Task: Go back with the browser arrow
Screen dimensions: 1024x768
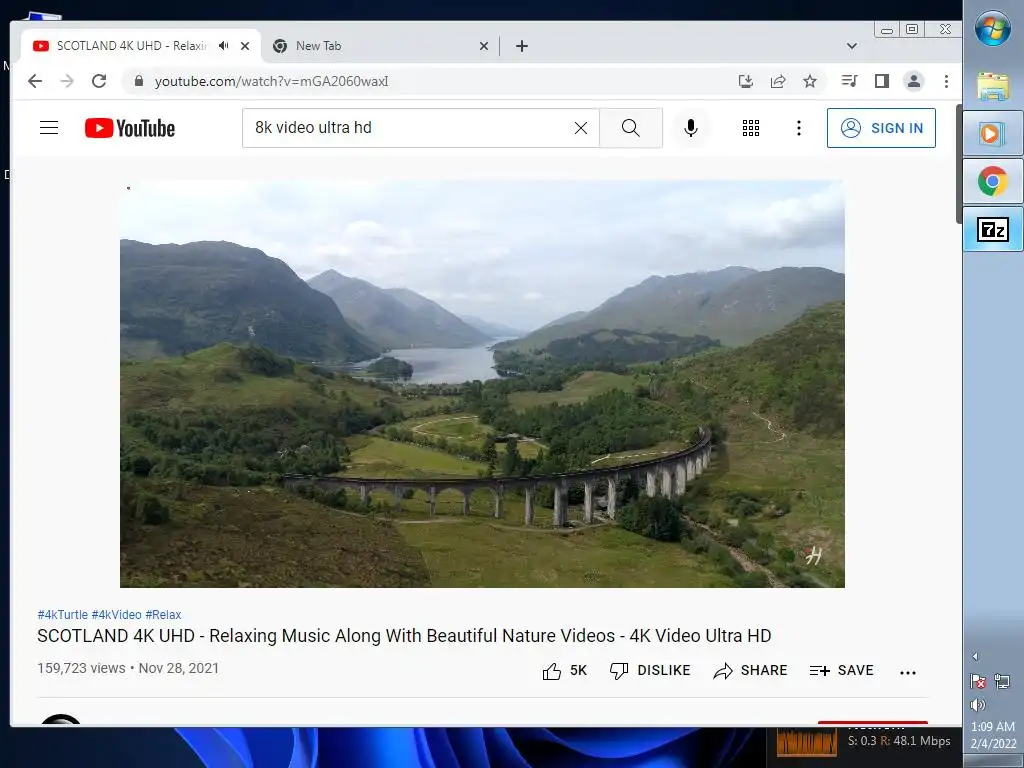Action: (35, 81)
